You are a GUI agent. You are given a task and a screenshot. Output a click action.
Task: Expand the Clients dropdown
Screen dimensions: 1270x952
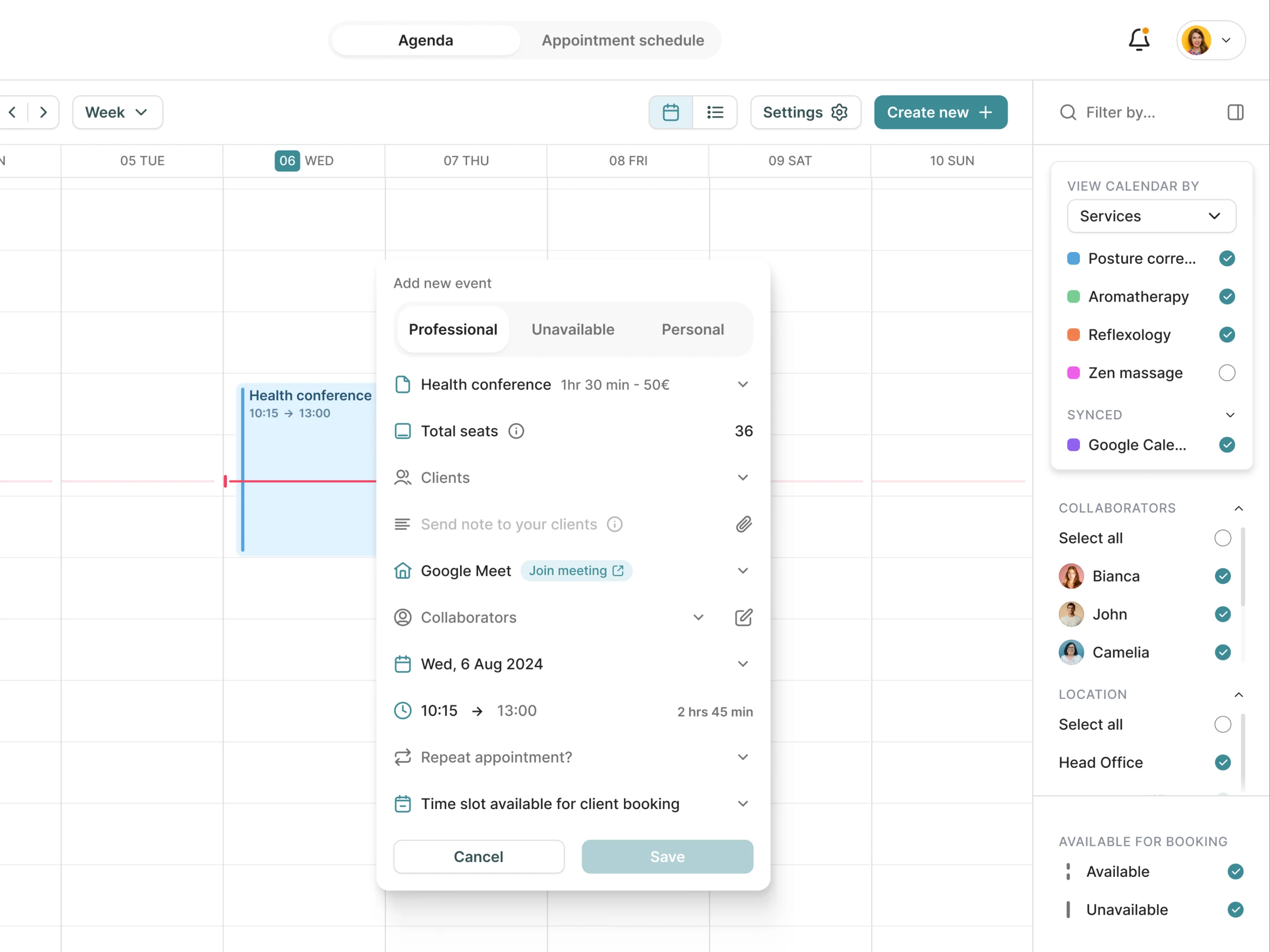point(743,477)
